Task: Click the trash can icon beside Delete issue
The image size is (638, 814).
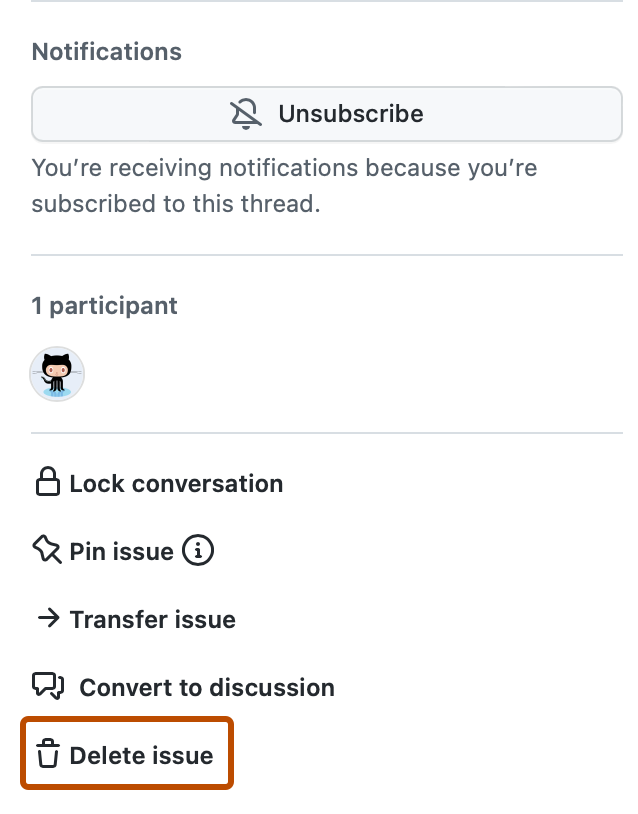Action: (46, 755)
